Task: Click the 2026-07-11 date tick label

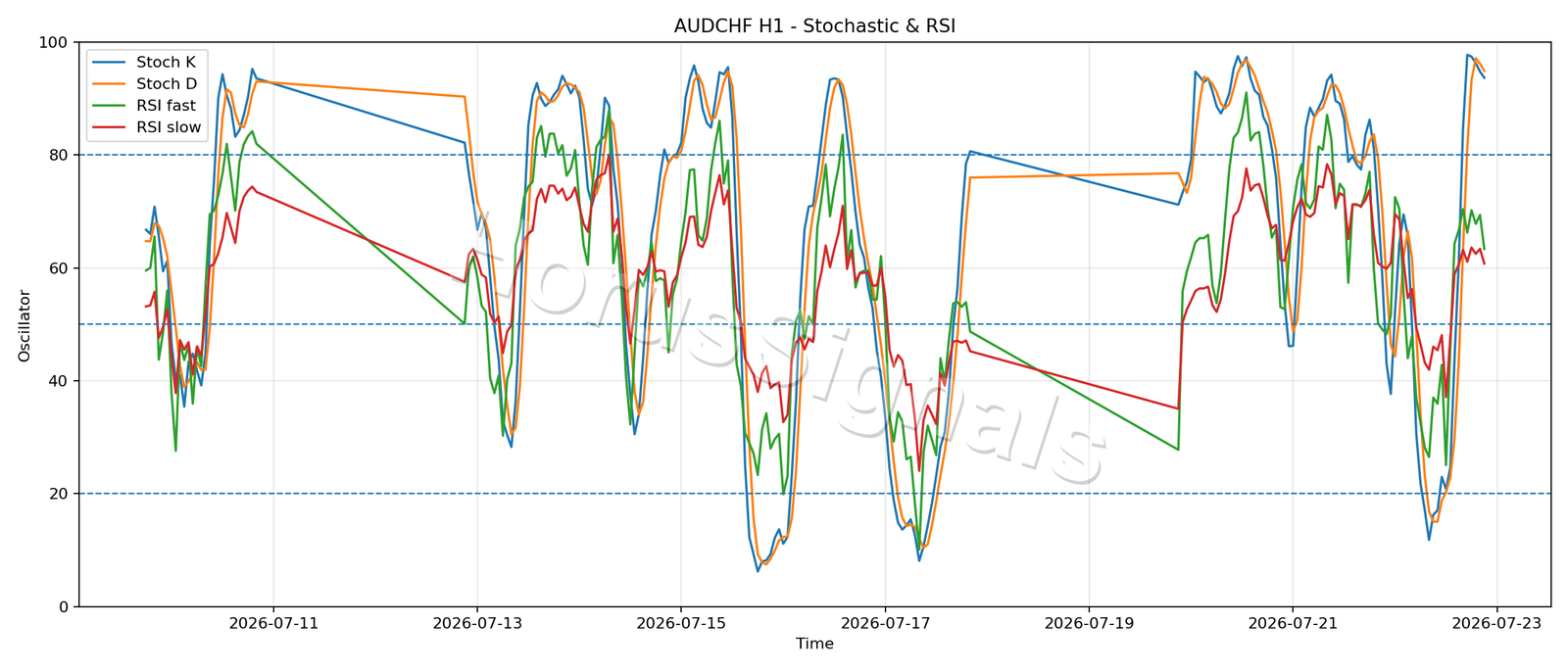Action: tap(273, 622)
